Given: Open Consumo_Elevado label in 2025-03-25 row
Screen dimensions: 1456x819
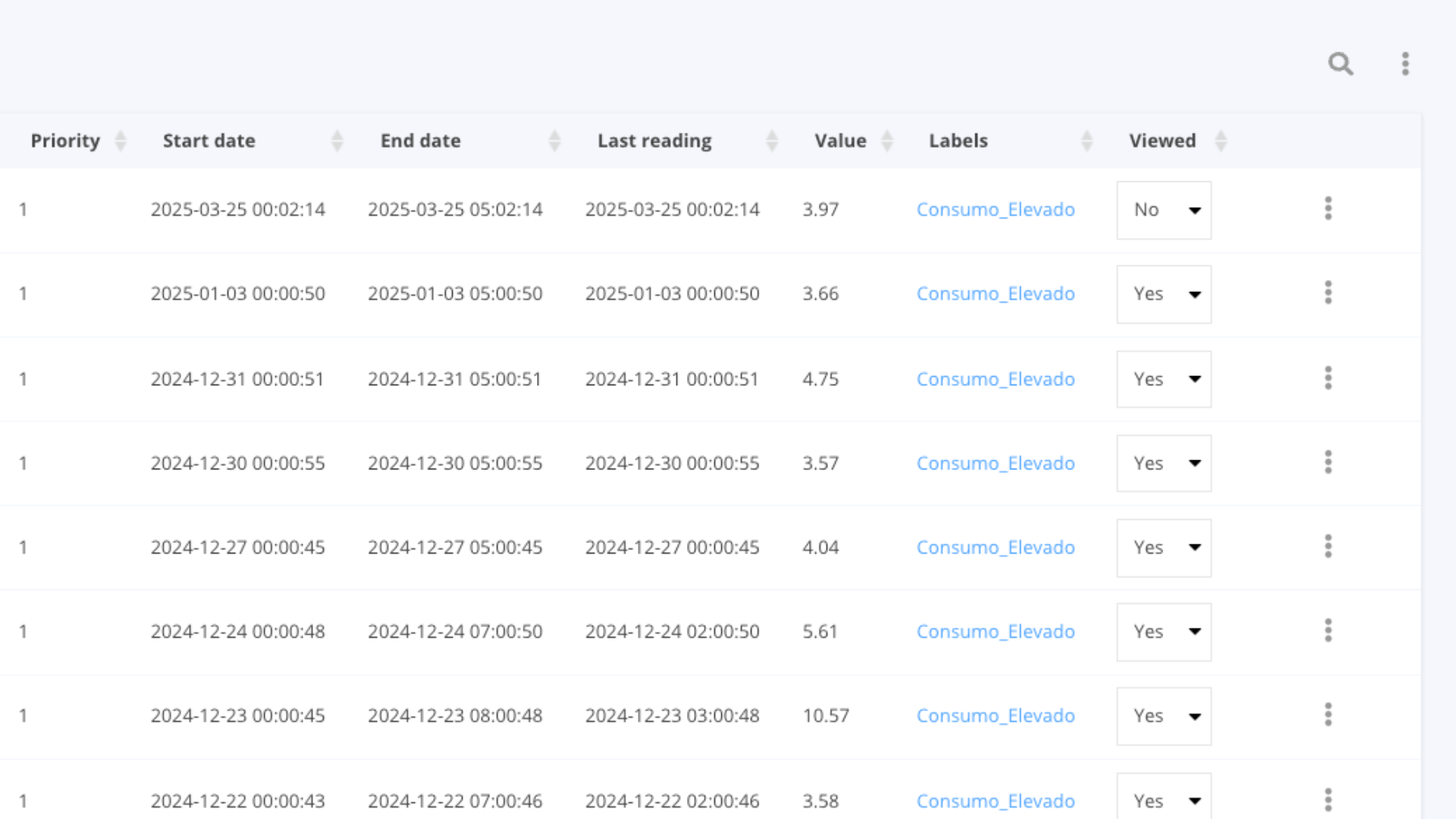Looking at the screenshot, I should pyautogui.click(x=996, y=210).
